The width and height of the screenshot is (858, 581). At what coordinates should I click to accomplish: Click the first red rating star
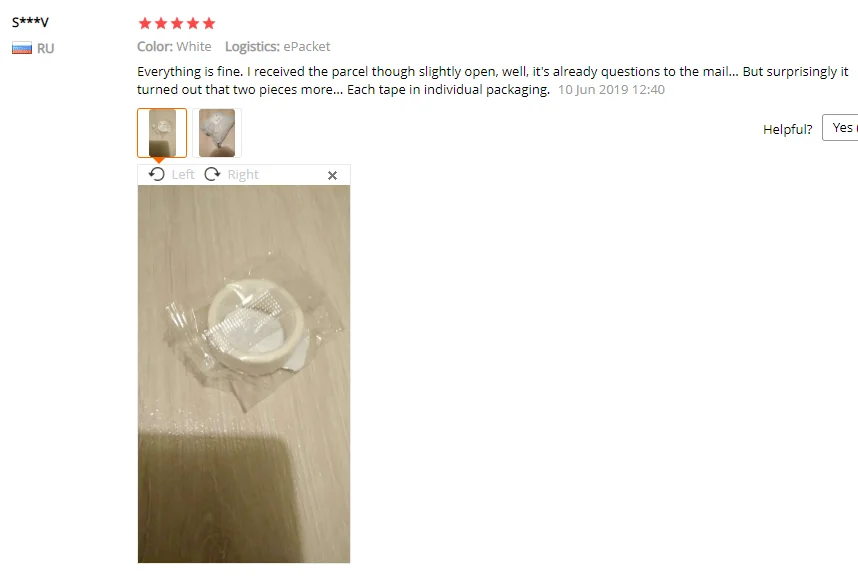145,23
